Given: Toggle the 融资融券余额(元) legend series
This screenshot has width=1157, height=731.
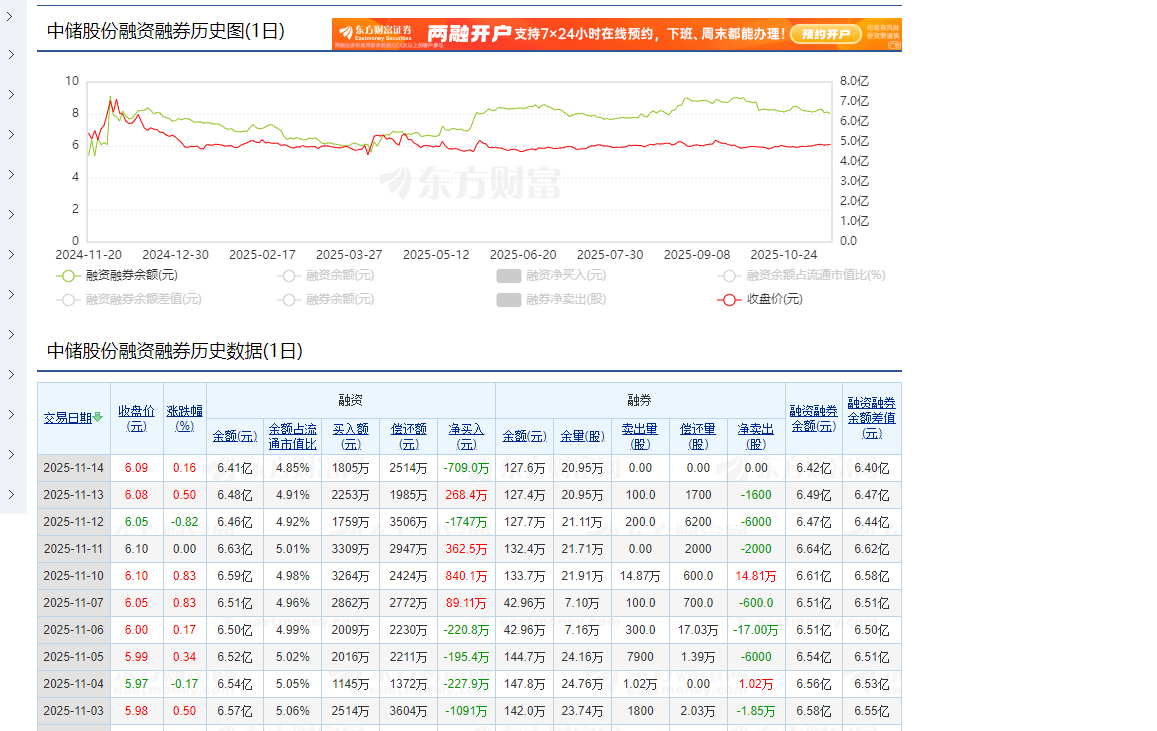Looking at the screenshot, I should pos(117,275).
